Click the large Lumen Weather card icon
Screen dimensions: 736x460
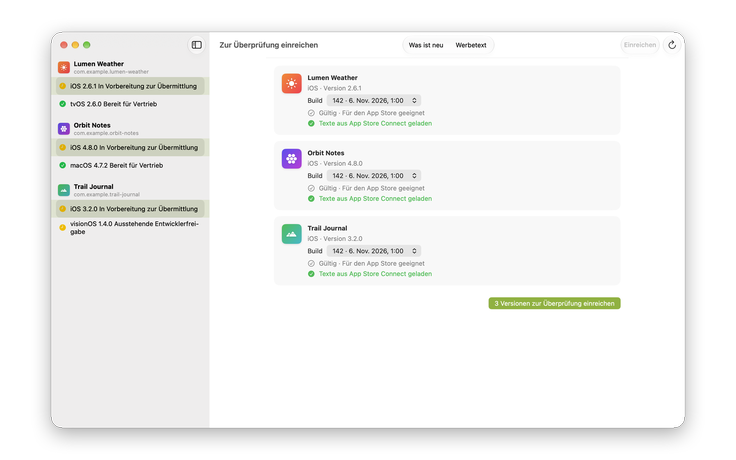click(291, 84)
